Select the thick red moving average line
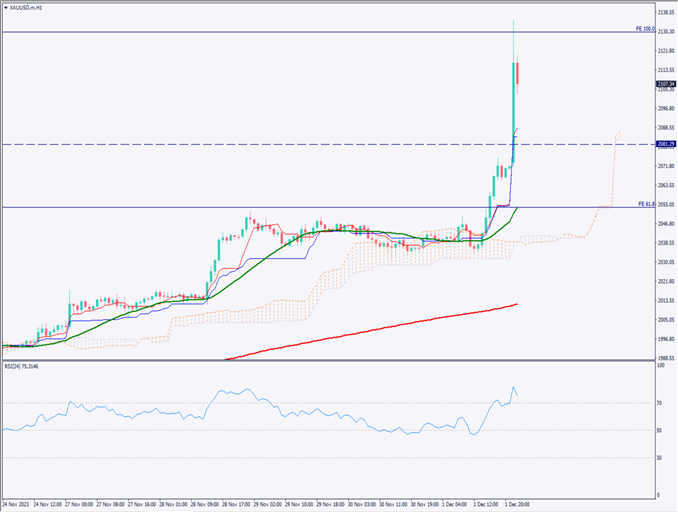The image size is (678, 512). pos(400,325)
